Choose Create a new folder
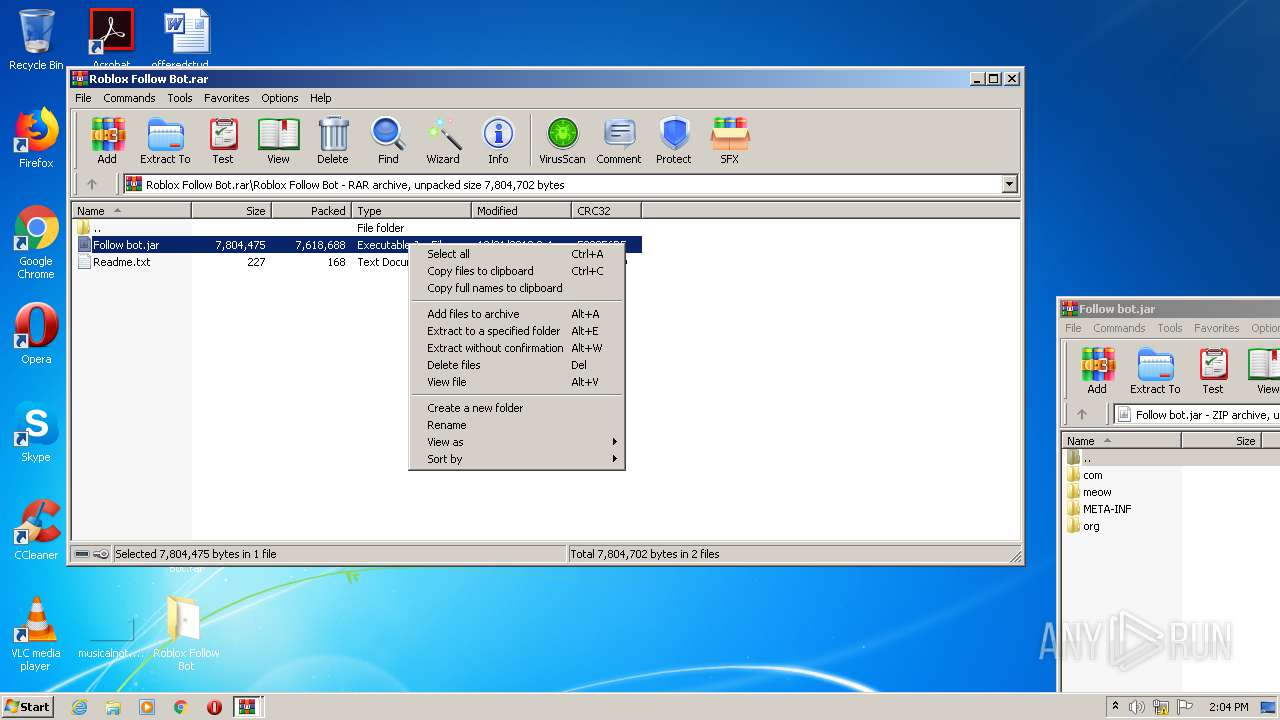 click(x=517, y=408)
